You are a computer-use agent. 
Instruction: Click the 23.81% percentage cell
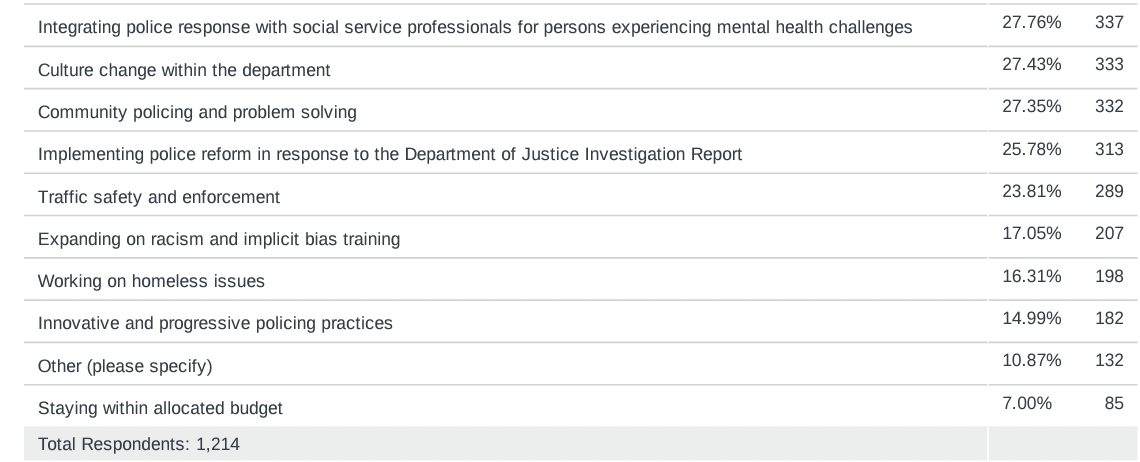coord(1031,190)
